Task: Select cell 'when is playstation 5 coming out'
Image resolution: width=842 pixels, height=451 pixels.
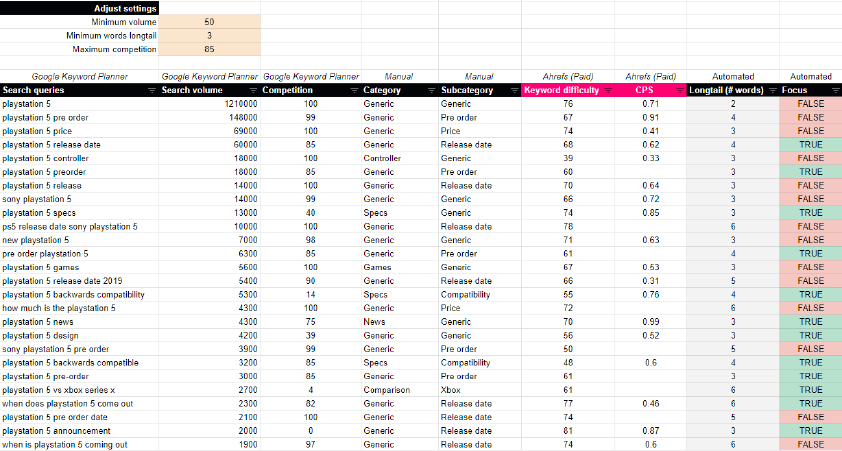Action: coord(79,445)
